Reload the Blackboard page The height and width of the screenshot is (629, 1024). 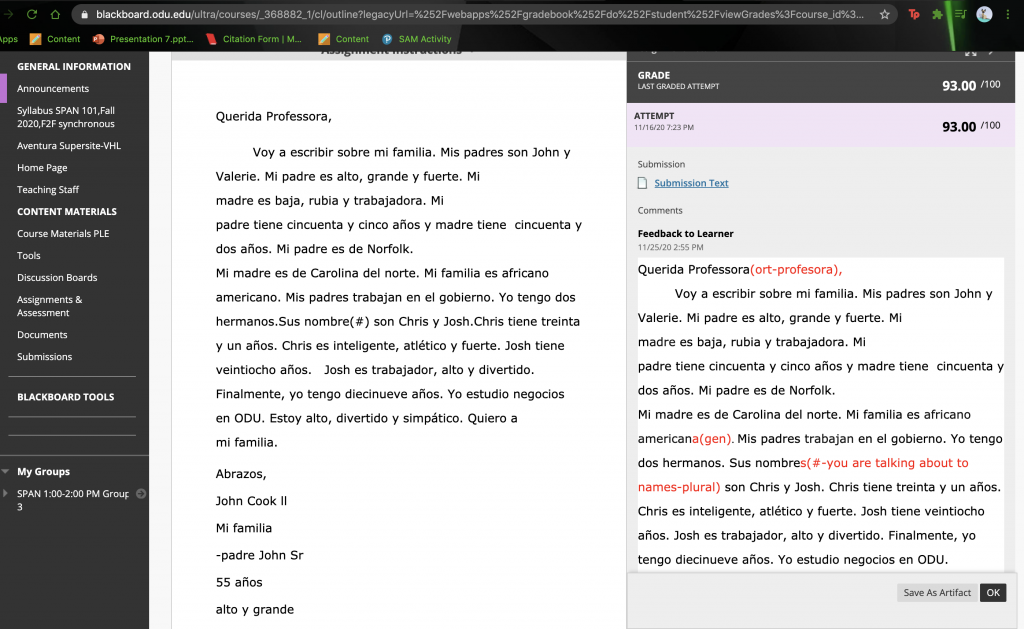[x=31, y=14]
